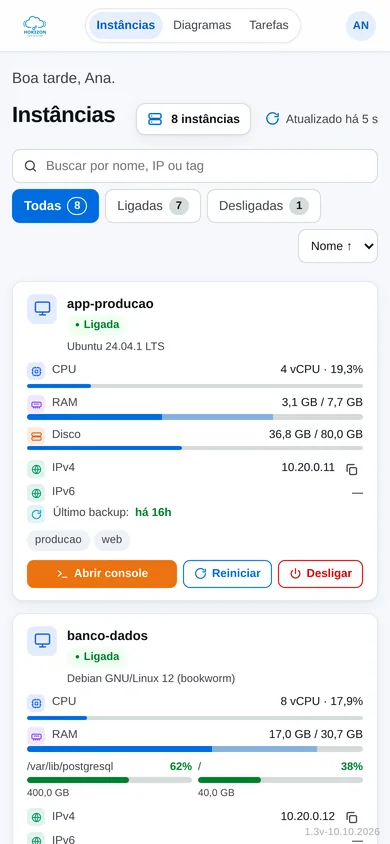The width and height of the screenshot is (390, 844).
Task: Click the monitor icon of app-producao
Action: pyautogui.click(x=42, y=308)
